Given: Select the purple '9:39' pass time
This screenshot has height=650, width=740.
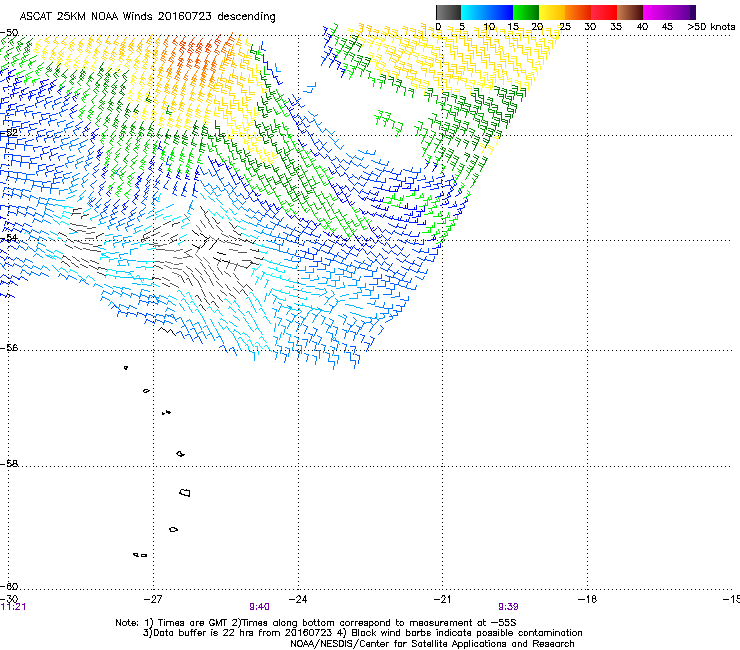Looking at the screenshot, I should [508, 607].
